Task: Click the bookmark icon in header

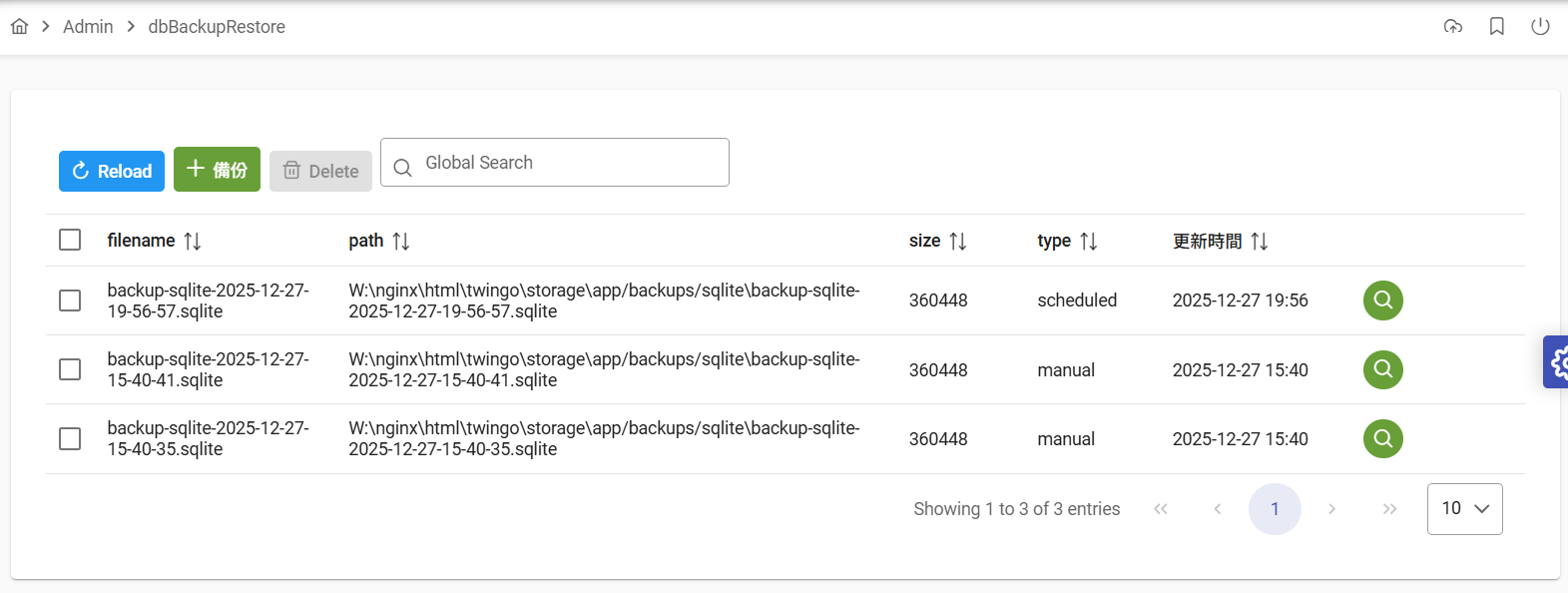Action: coord(1497,27)
